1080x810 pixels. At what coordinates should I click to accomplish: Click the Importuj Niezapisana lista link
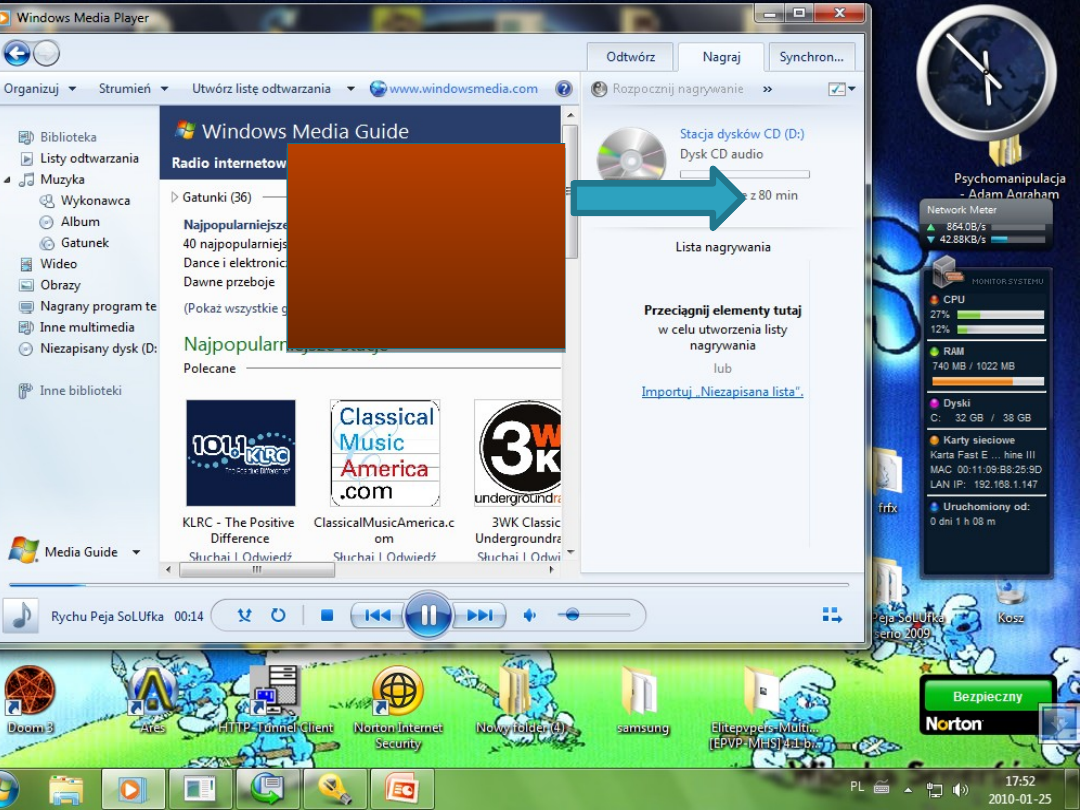(722, 391)
